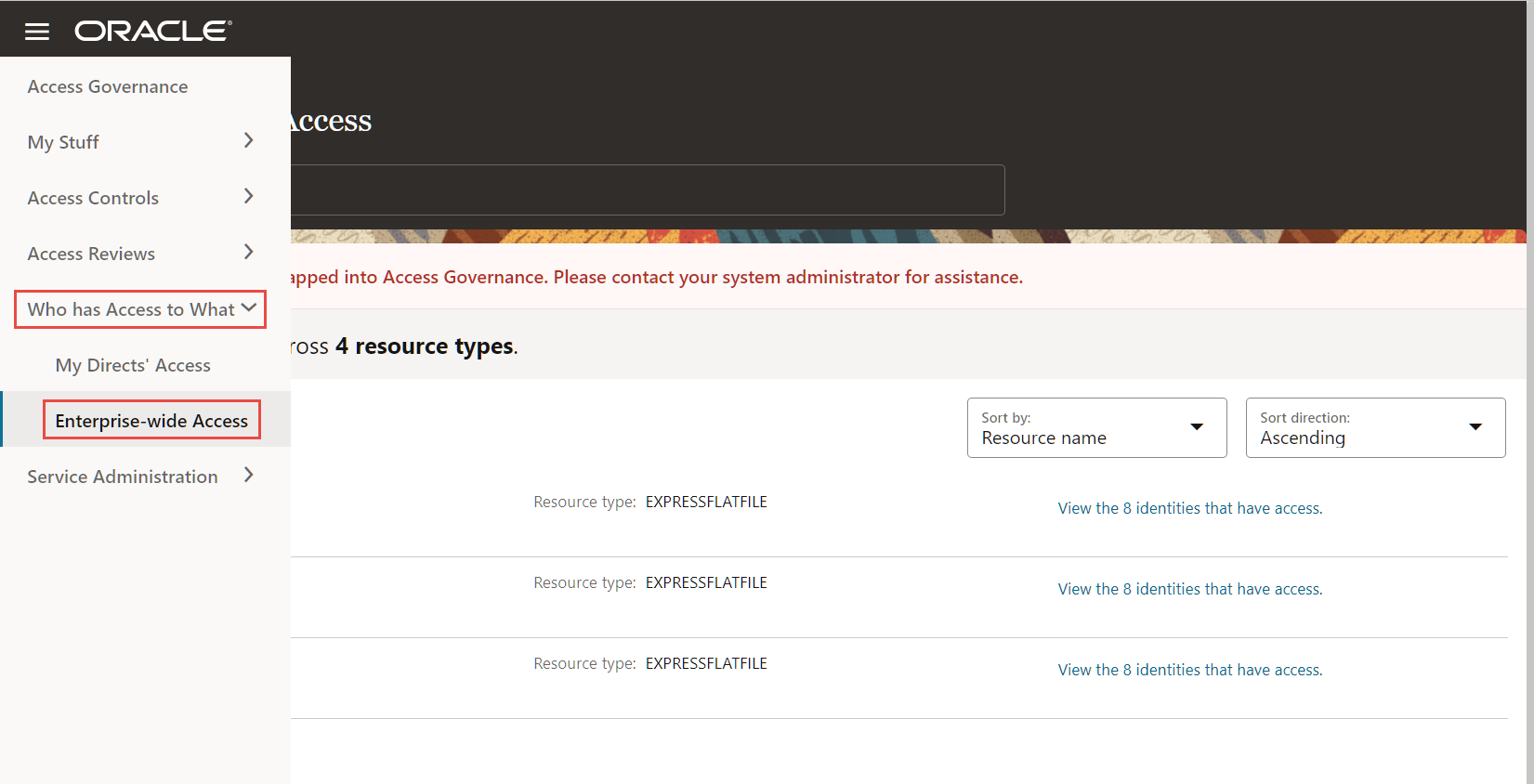
Task: Expand the My Stuff chevron
Action: 248,140
